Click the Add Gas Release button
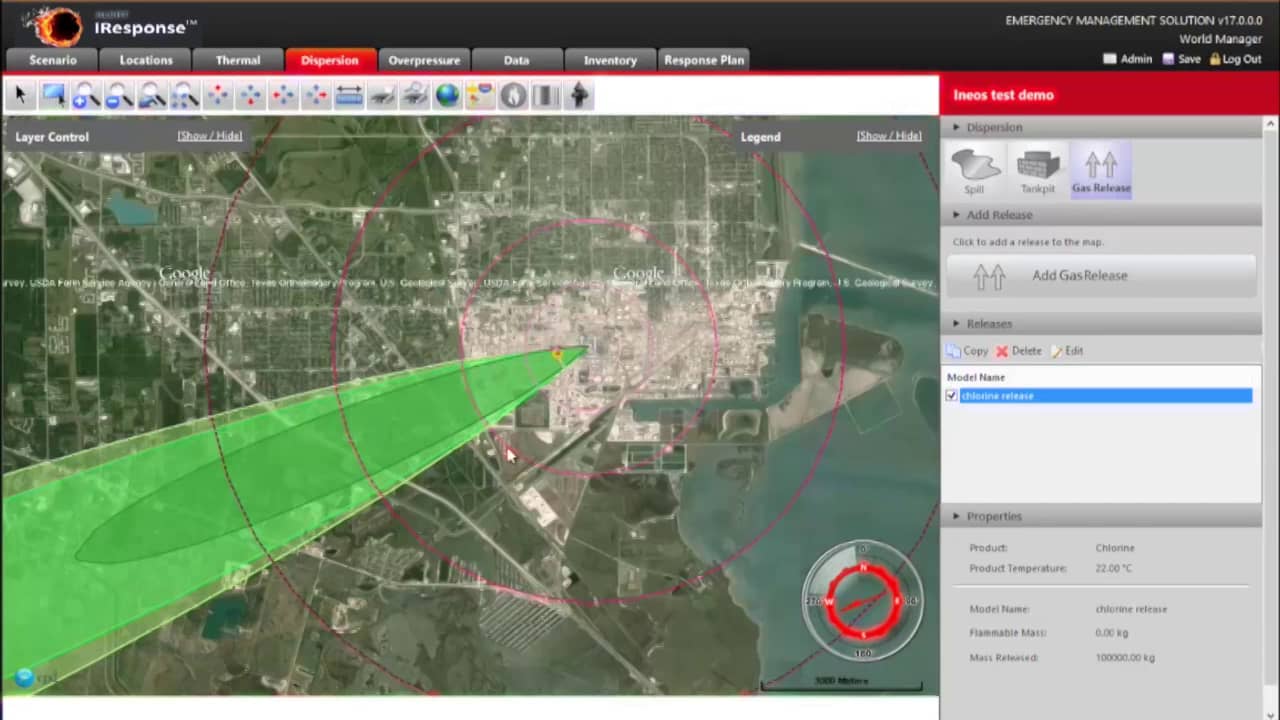1280x720 pixels. point(1101,276)
